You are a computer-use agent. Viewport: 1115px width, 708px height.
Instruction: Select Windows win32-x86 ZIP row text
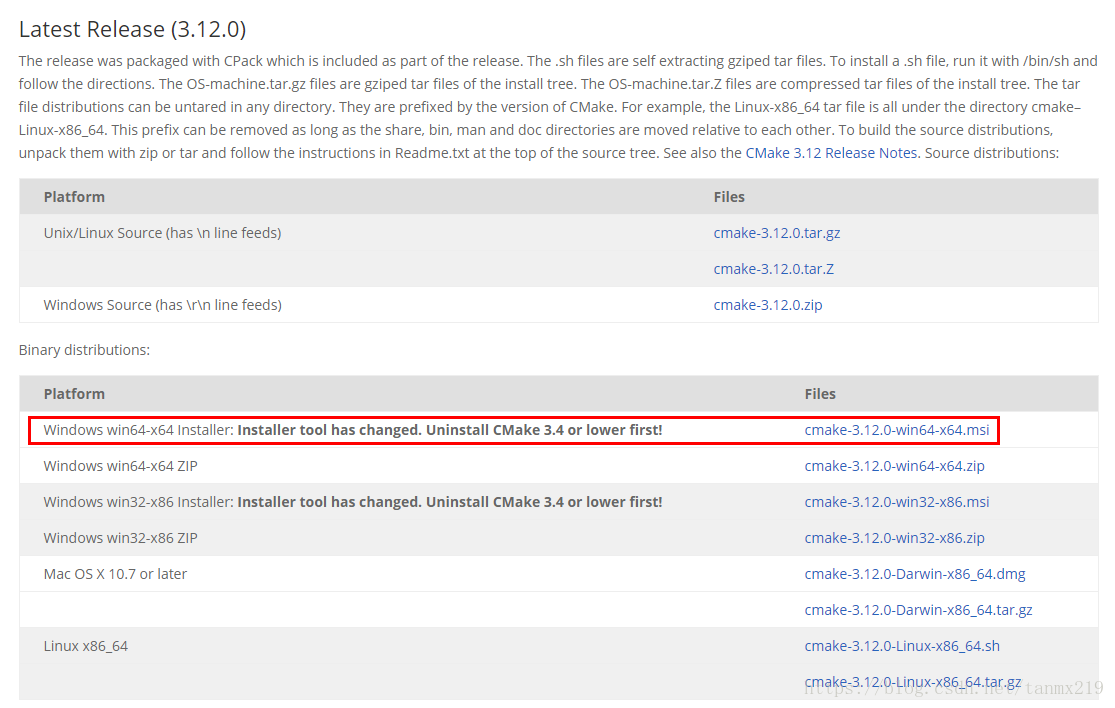120,538
